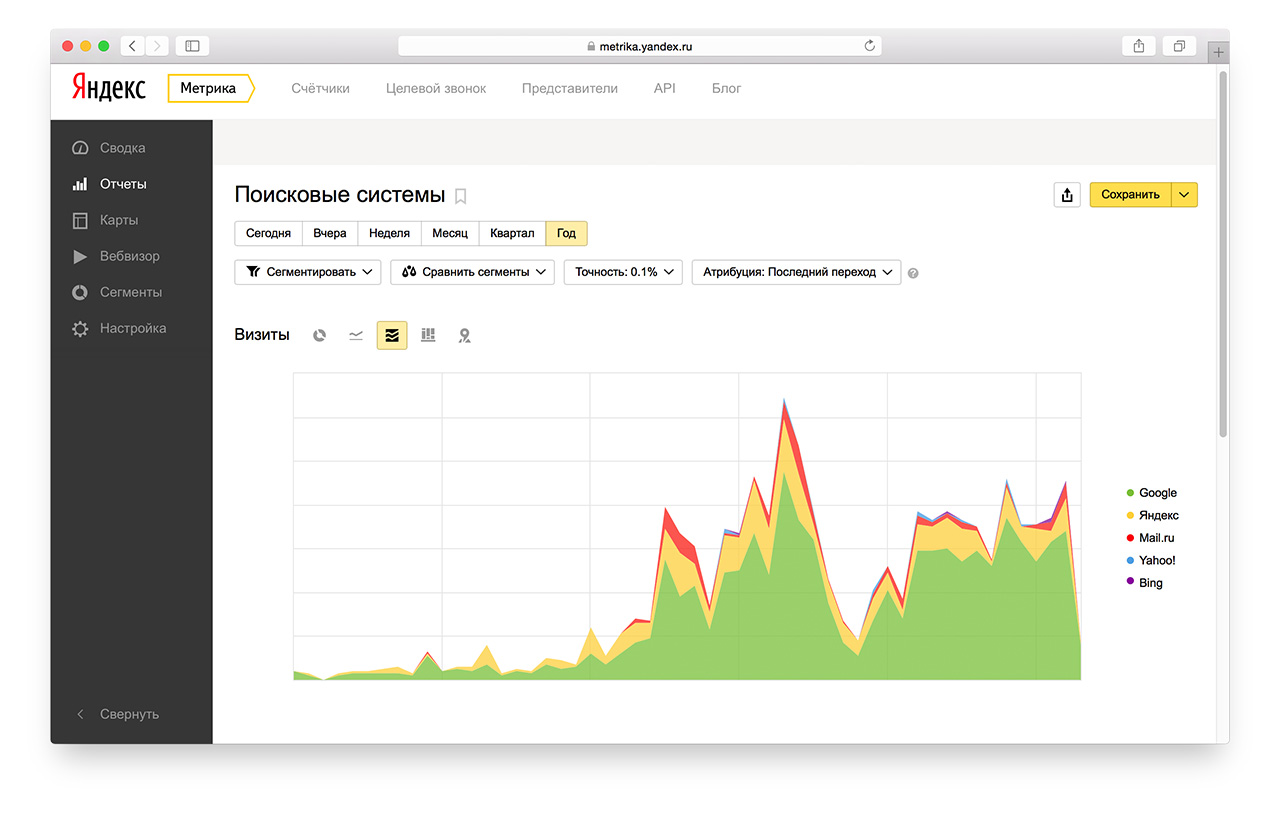Switch chart to pie chart view
This screenshot has width=1280, height=816.
tap(320, 336)
